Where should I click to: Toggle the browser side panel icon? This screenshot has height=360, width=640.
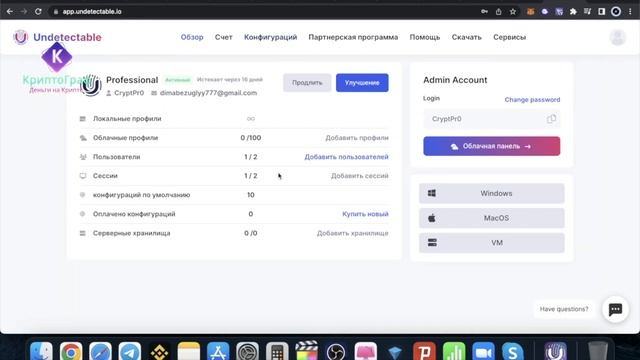[x=601, y=11]
